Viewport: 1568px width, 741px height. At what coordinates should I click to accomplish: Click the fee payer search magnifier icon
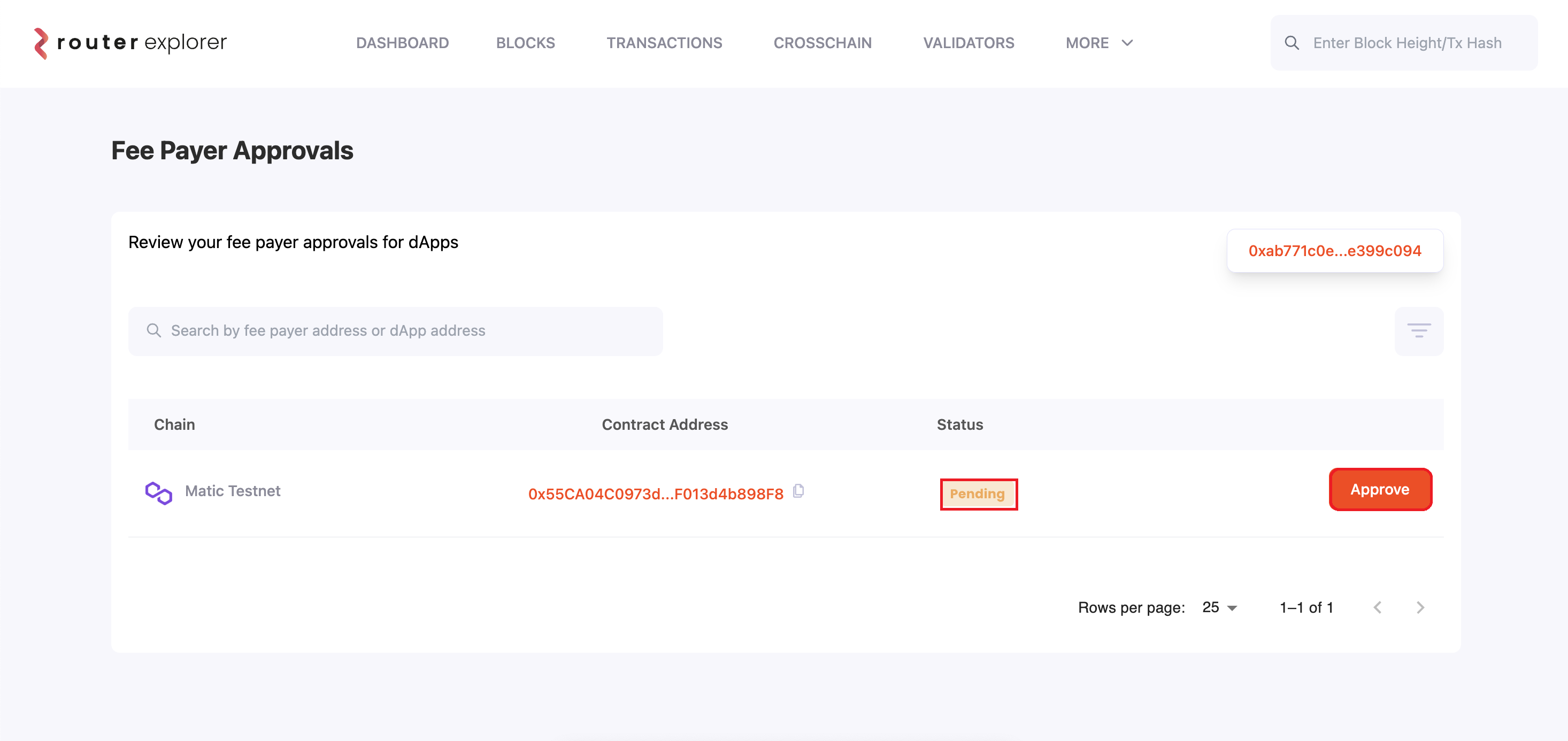point(154,330)
